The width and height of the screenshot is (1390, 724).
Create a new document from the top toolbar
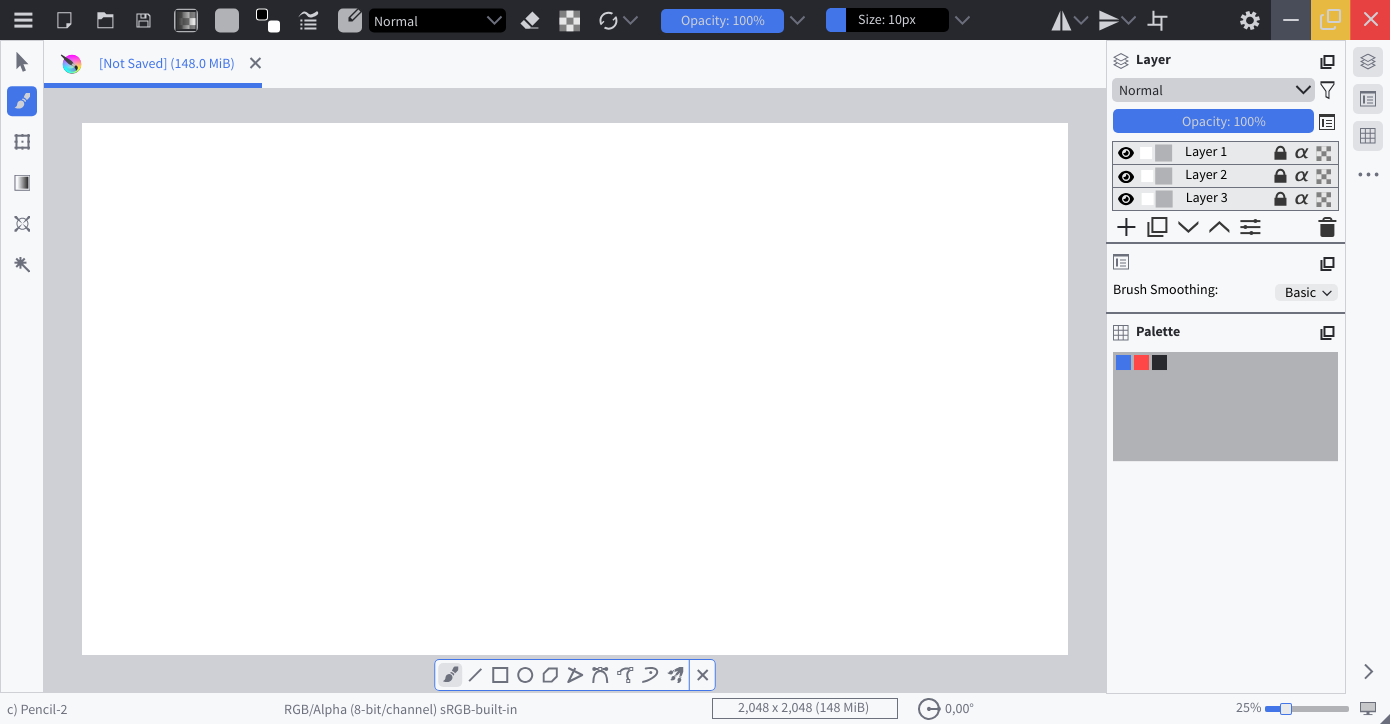tap(65, 20)
